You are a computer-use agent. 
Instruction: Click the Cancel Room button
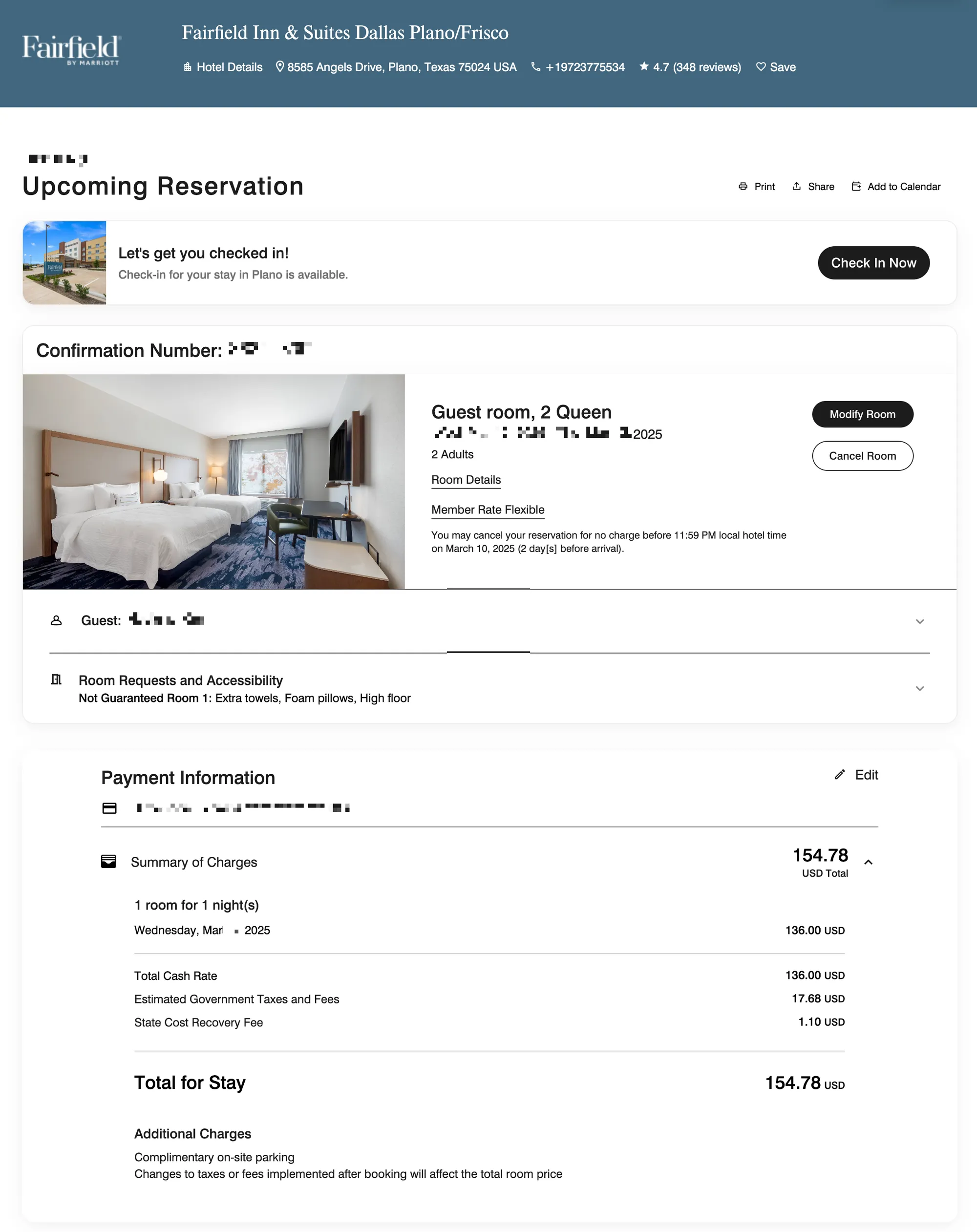(862, 456)
